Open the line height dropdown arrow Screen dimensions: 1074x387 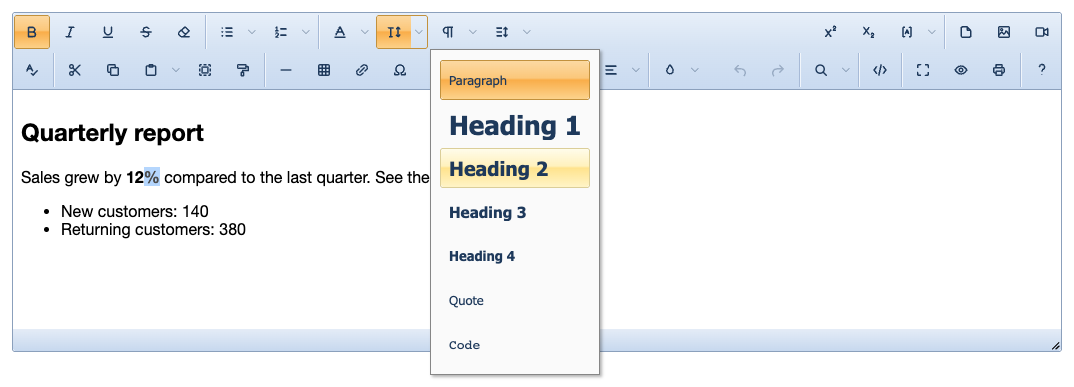tap(527, 32)
